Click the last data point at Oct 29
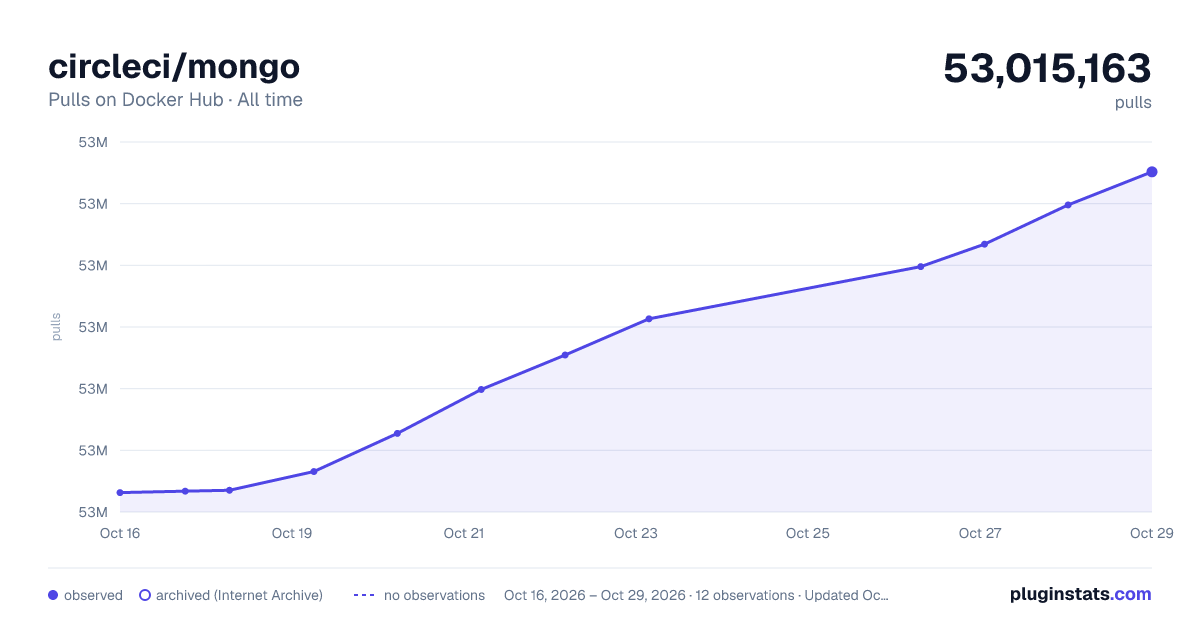The width and height of the screenshot is (1200, 630). tap(1152, 172)
